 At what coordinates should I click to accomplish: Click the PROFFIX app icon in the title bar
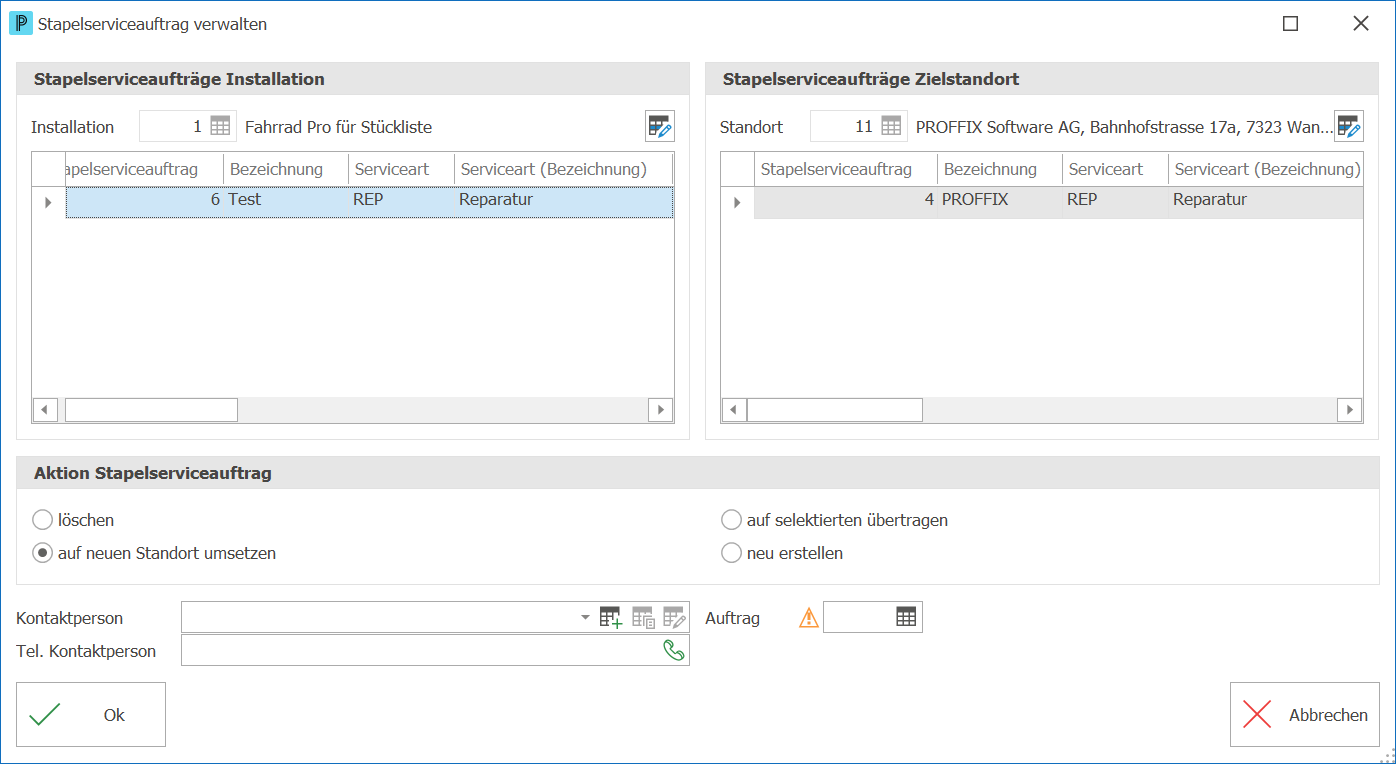click(20, 23)
